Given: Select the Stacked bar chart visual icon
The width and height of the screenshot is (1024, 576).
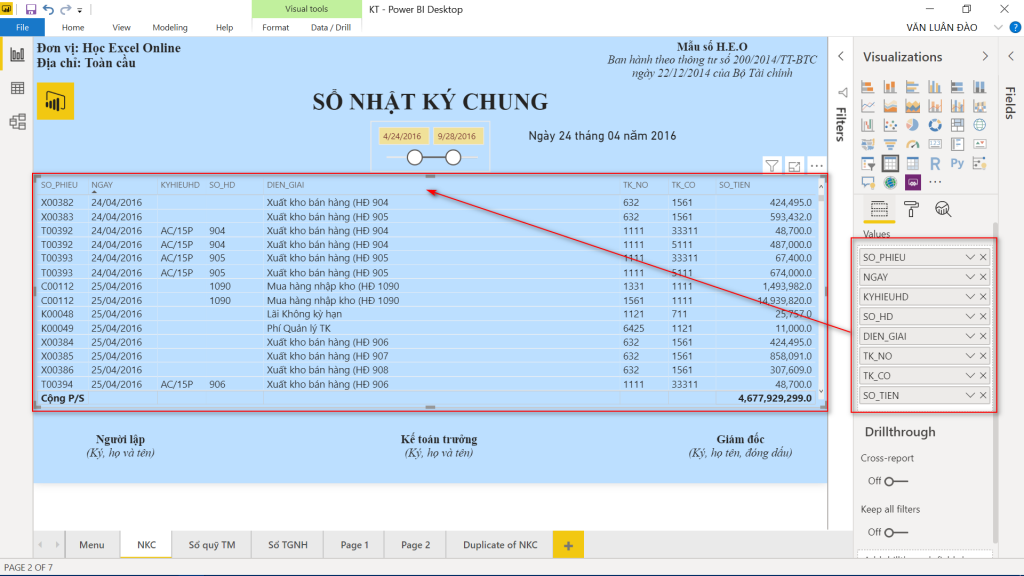Looking at the screenshot, I should coord(868,86).
